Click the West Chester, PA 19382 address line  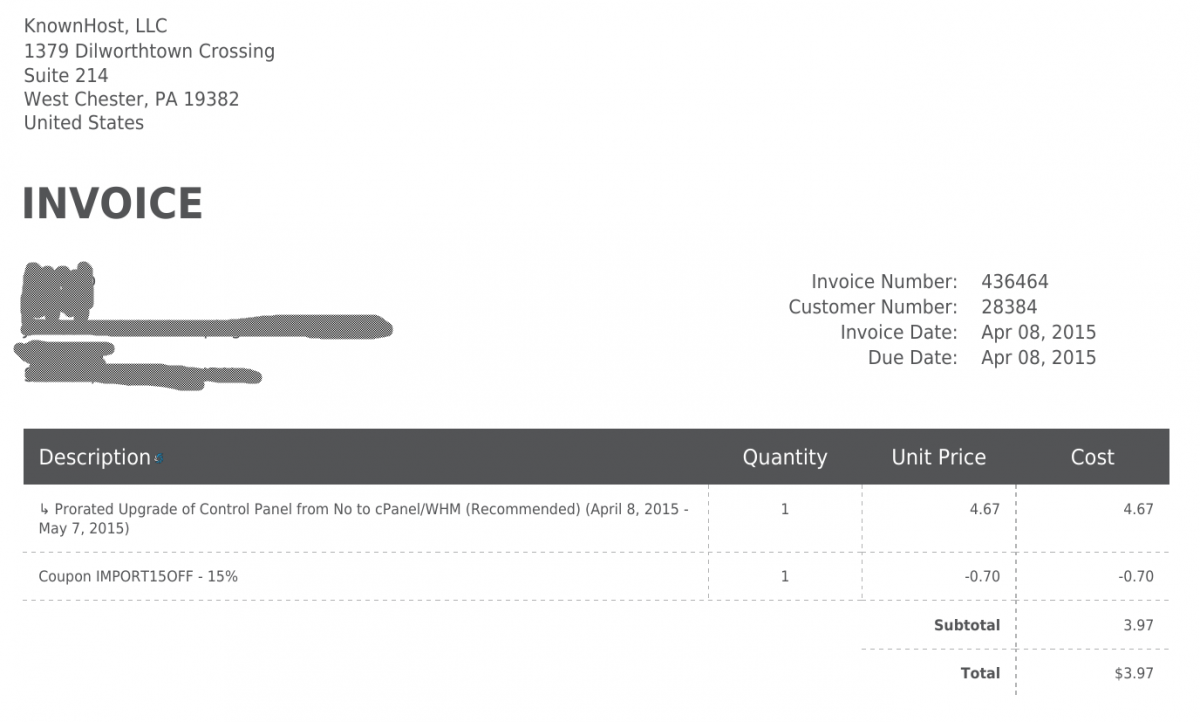coord(131,99)
